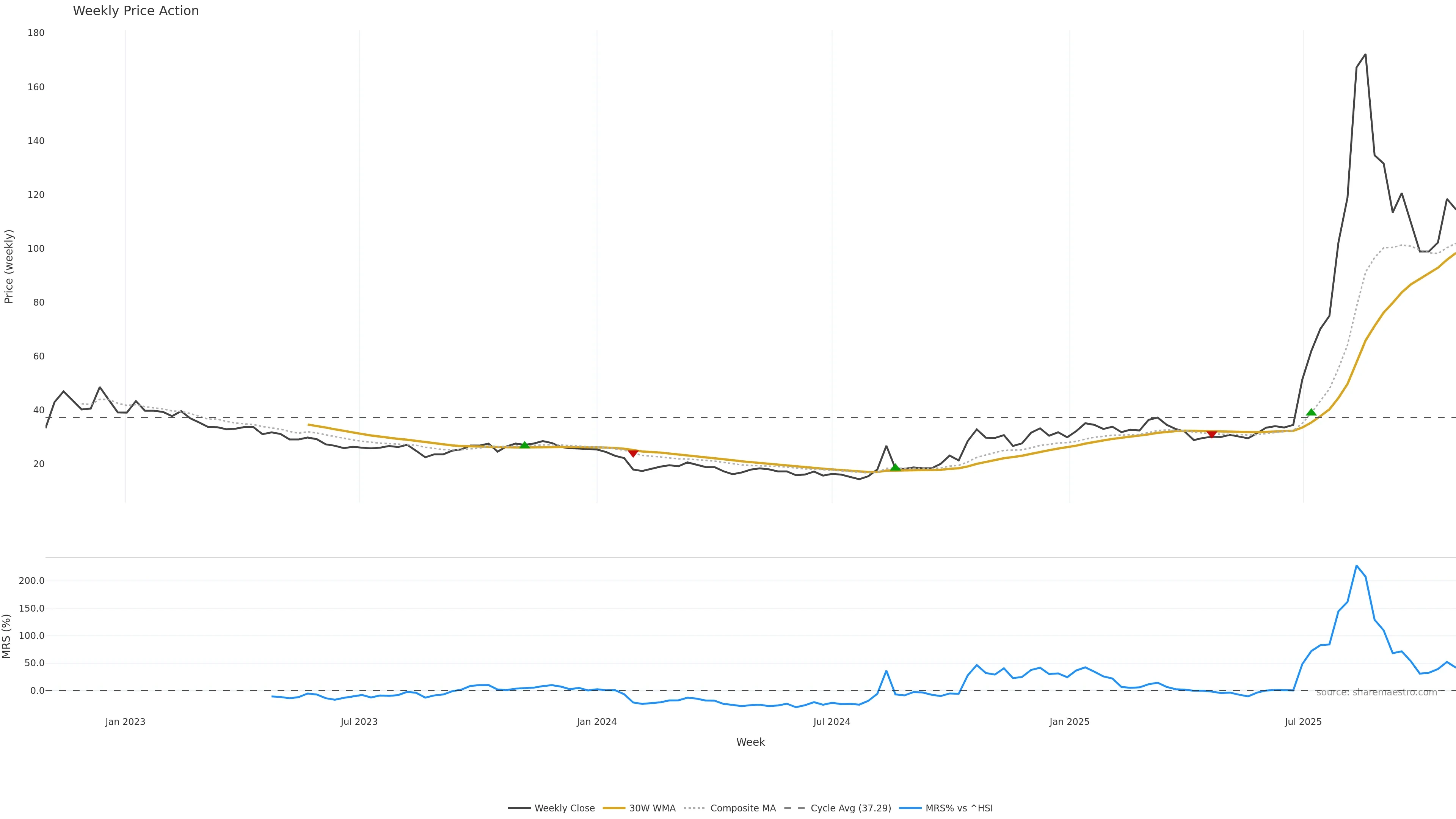Click the dark Weekly Close legend line swatch
The width and height of the screenshot is (1456, 819).
(x=519, y=808)
